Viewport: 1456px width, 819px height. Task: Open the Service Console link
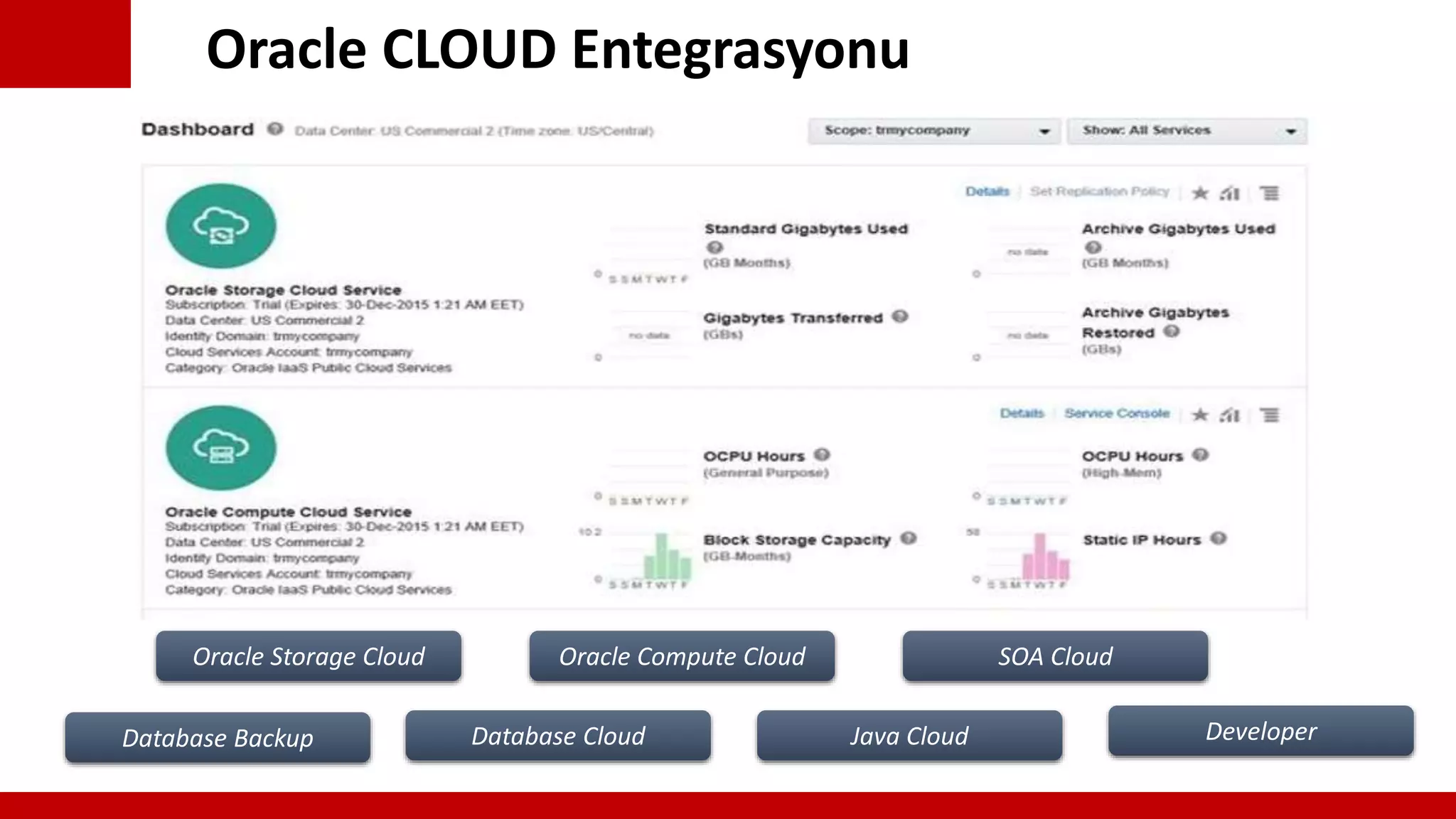pyautogui.click(x=1117, y=413)
